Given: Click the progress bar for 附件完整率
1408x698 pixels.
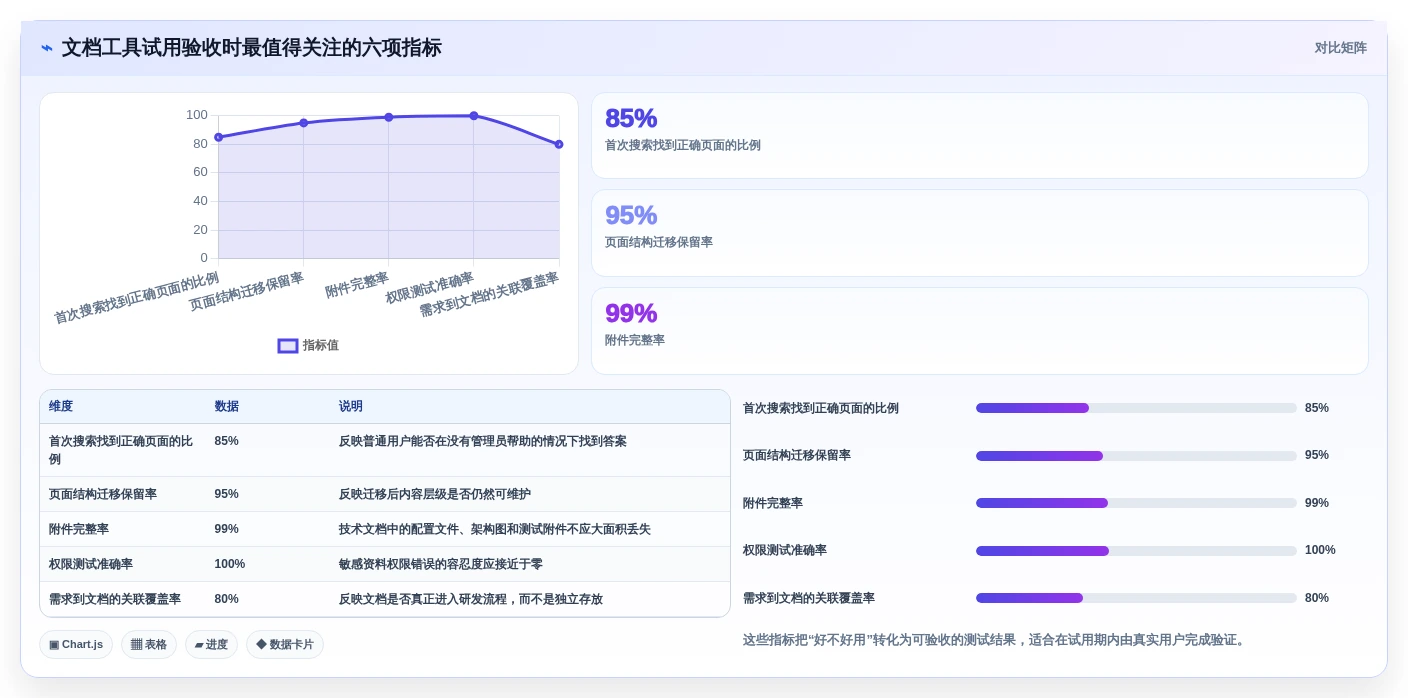Looking at the screenshot, I should click(1136, 503).
